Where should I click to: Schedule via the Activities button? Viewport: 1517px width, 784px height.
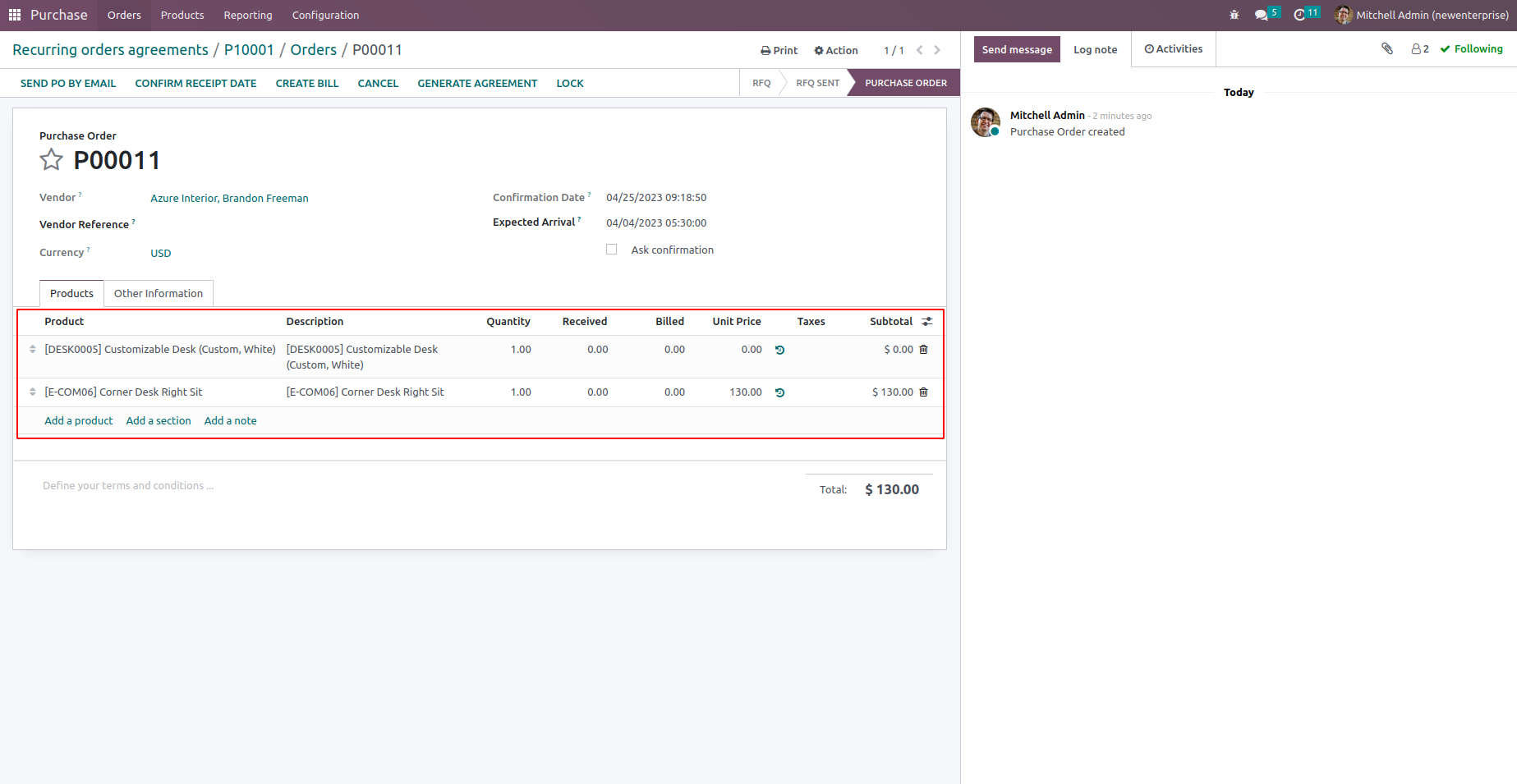pos(1174,49)
